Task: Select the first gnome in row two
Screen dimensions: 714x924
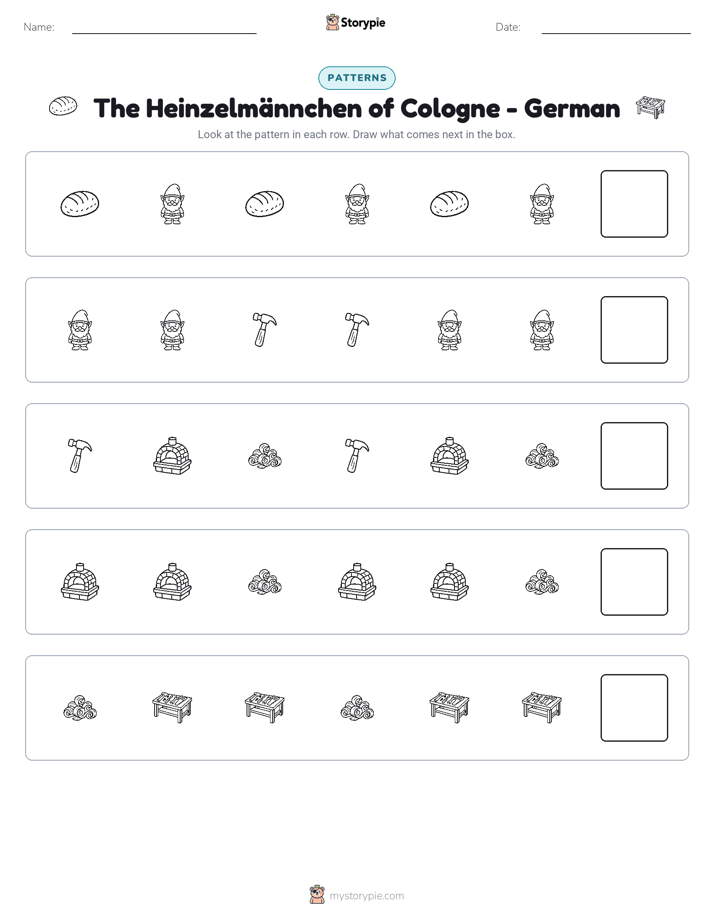Action: pos(80,330)
